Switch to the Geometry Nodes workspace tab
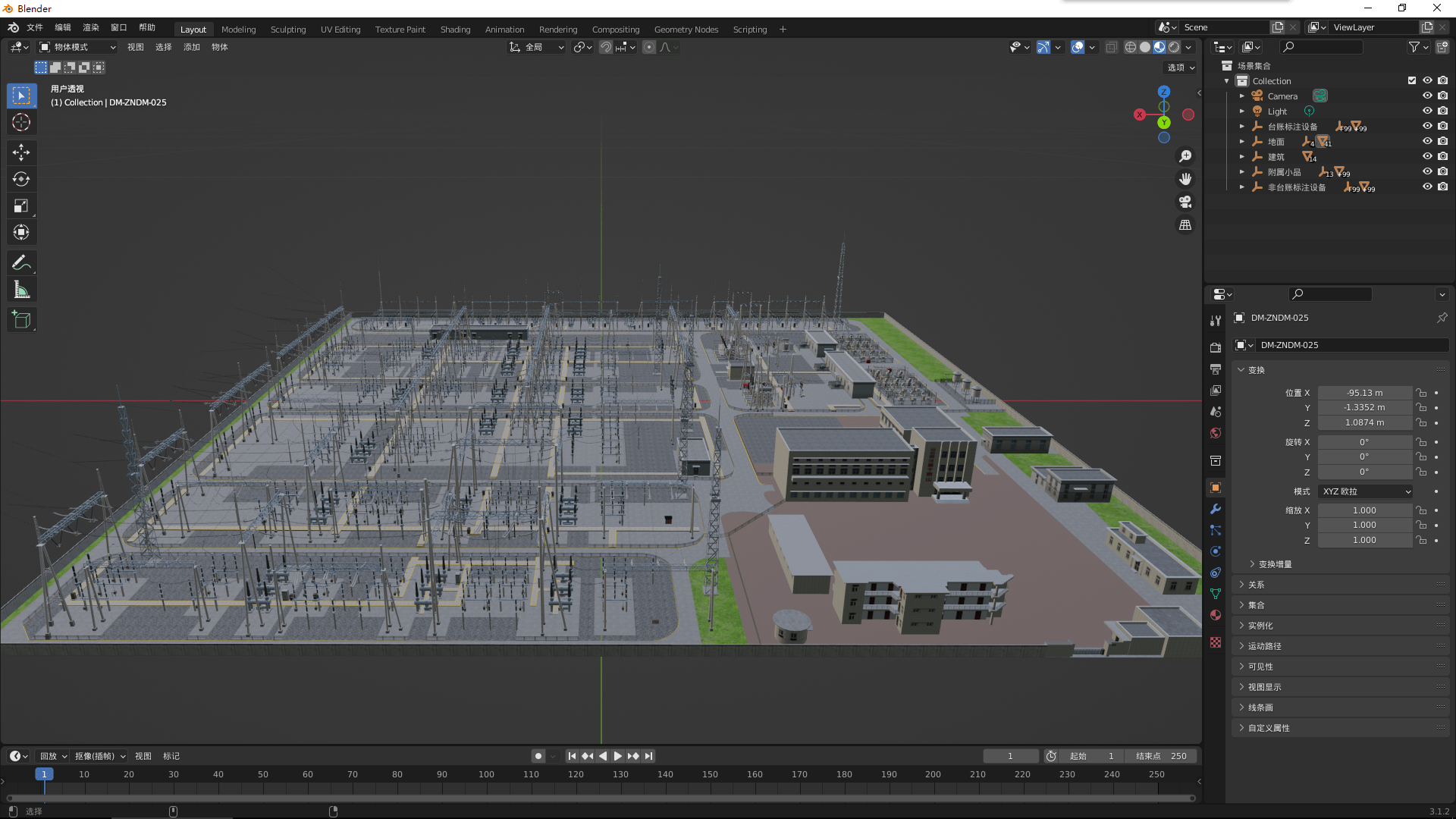Viewport: 1456px width, 819px height. pos(686,30)
